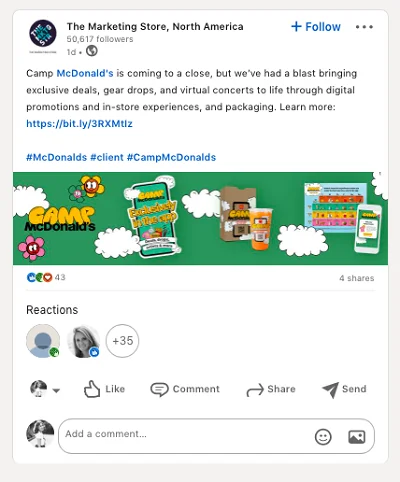The image size is (400, 482).
Task: Click the add image icon in comment box
Action: (357, 437)
